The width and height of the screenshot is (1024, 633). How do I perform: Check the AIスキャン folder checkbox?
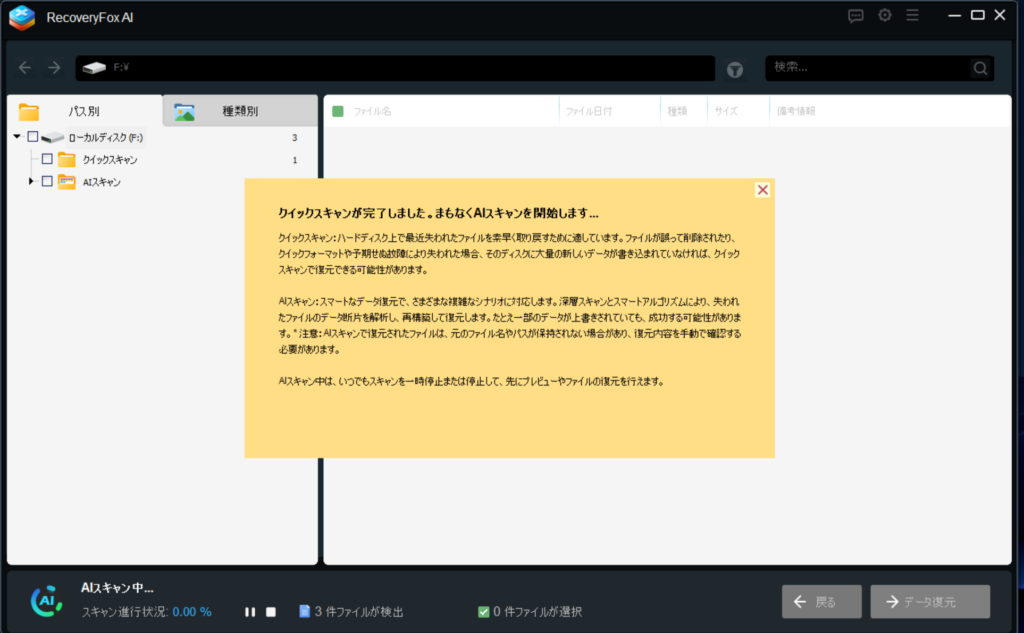pos(47,181)
